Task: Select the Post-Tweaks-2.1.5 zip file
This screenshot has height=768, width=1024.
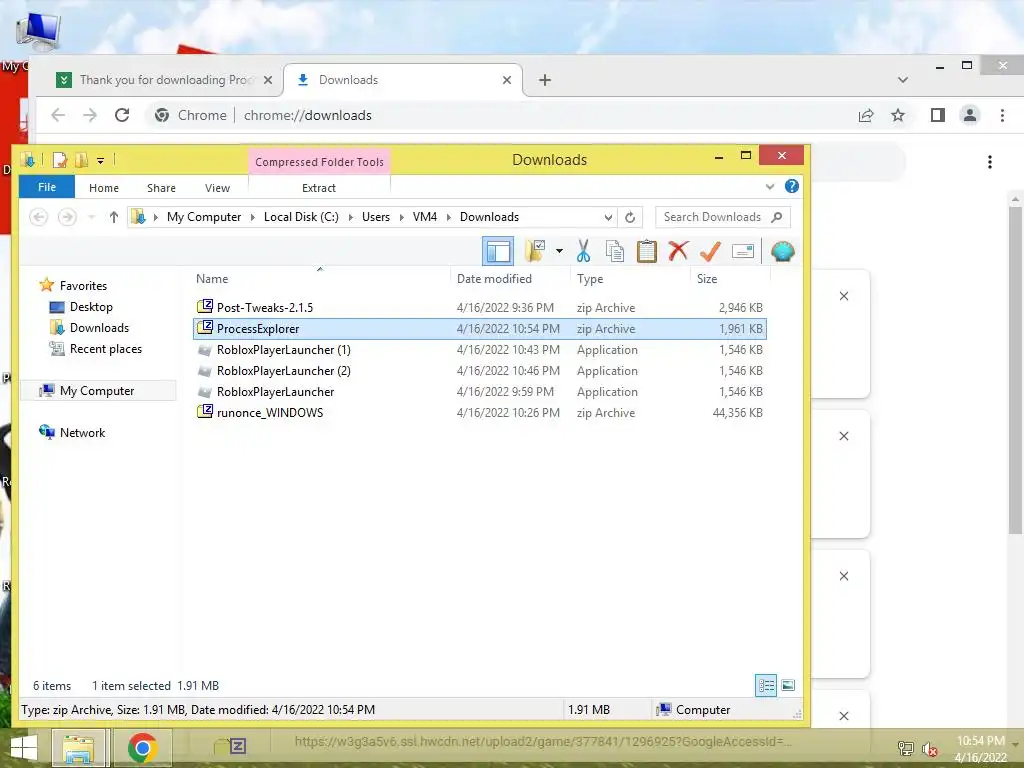Action: click(480, 308)
